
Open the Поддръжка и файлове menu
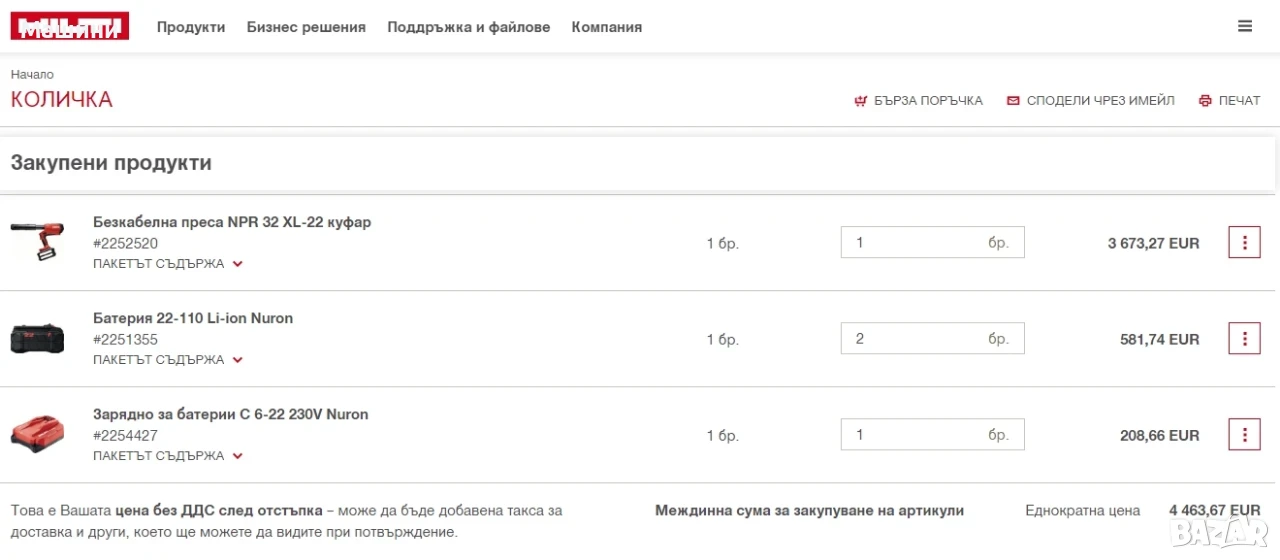coord(469,27)
